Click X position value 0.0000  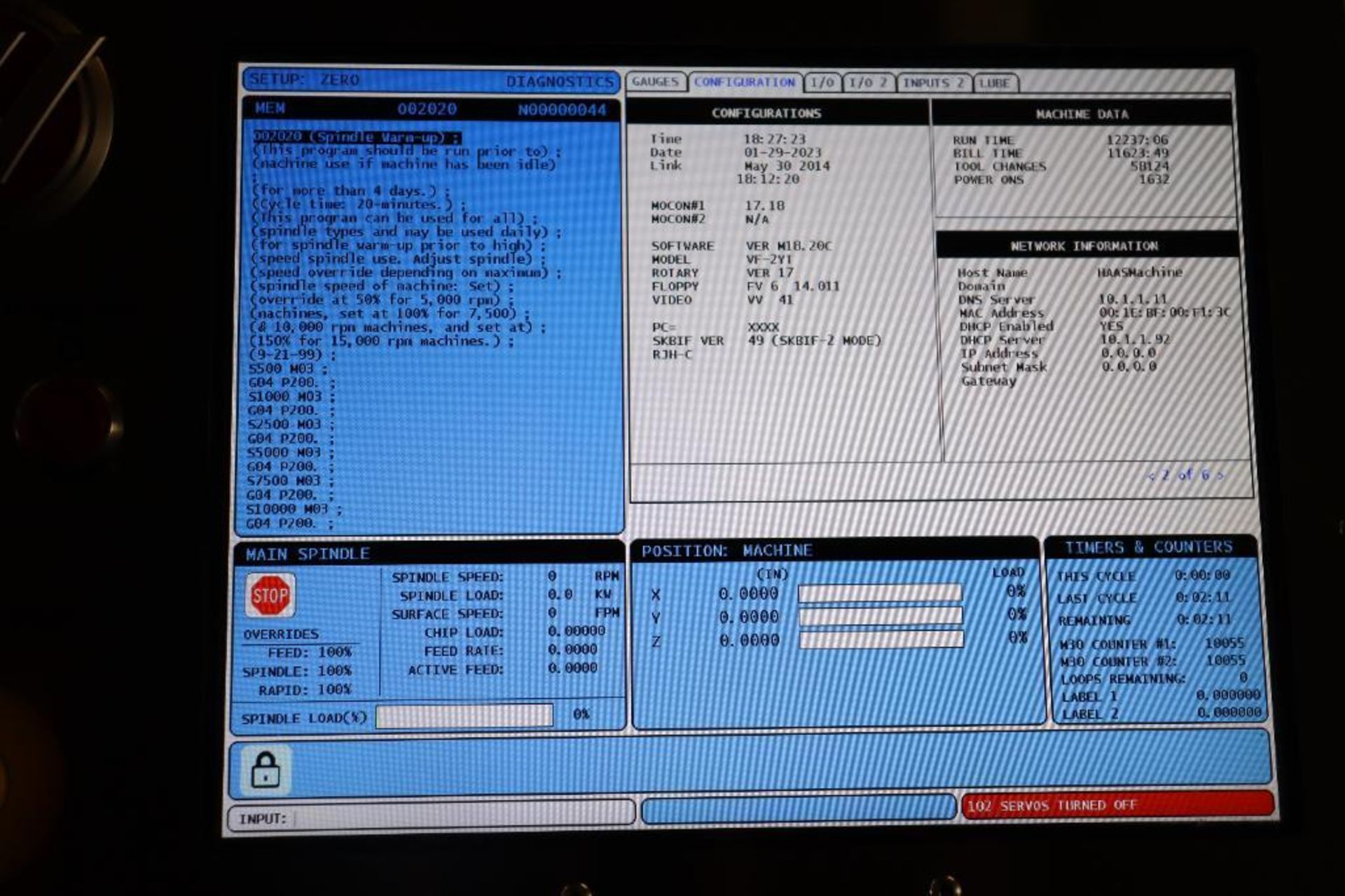click(x=748, y=594)
